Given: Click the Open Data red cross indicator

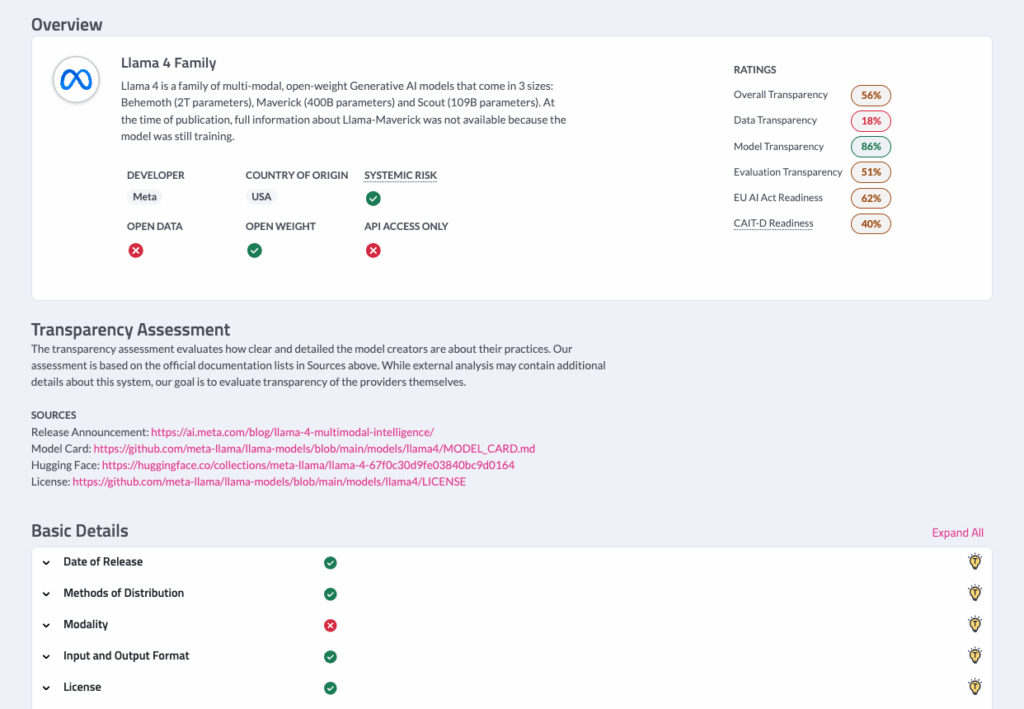Looking at the screenshot, I should (x=136, y=250).
